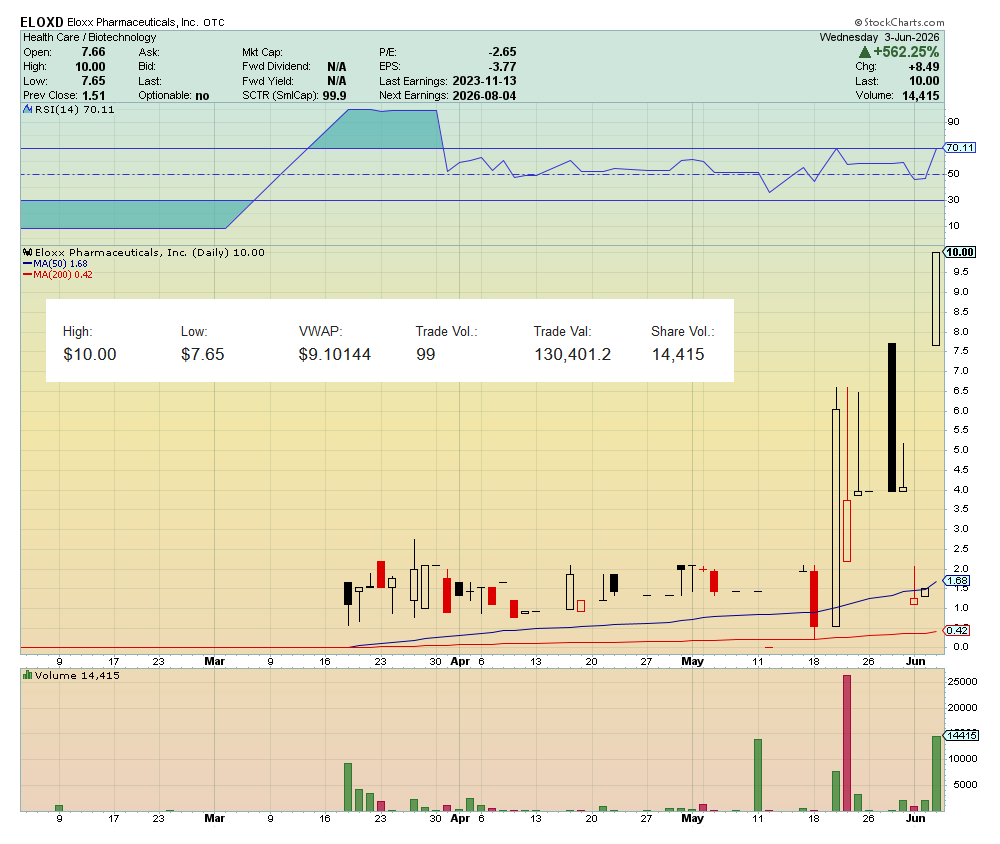Click the OTC exchange label
The image size is (1000, 844).
214,23
